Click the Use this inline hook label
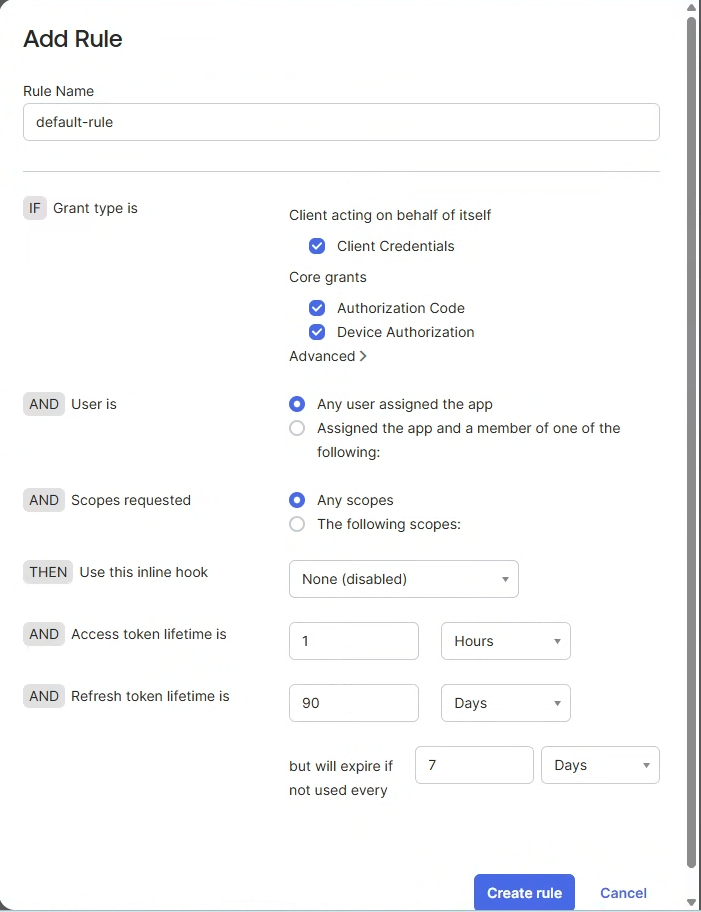The width and height of the screenshot is (701, 912). point(144,572)
